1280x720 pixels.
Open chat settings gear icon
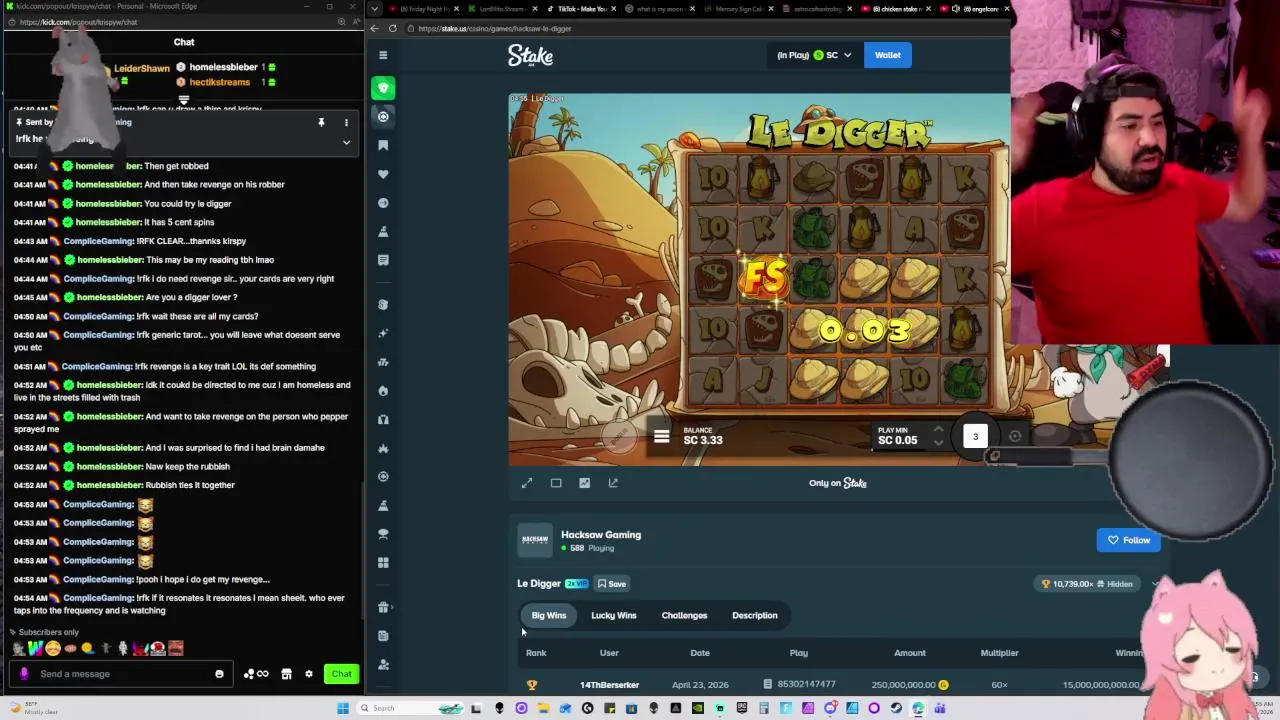(x=309, y=674)
